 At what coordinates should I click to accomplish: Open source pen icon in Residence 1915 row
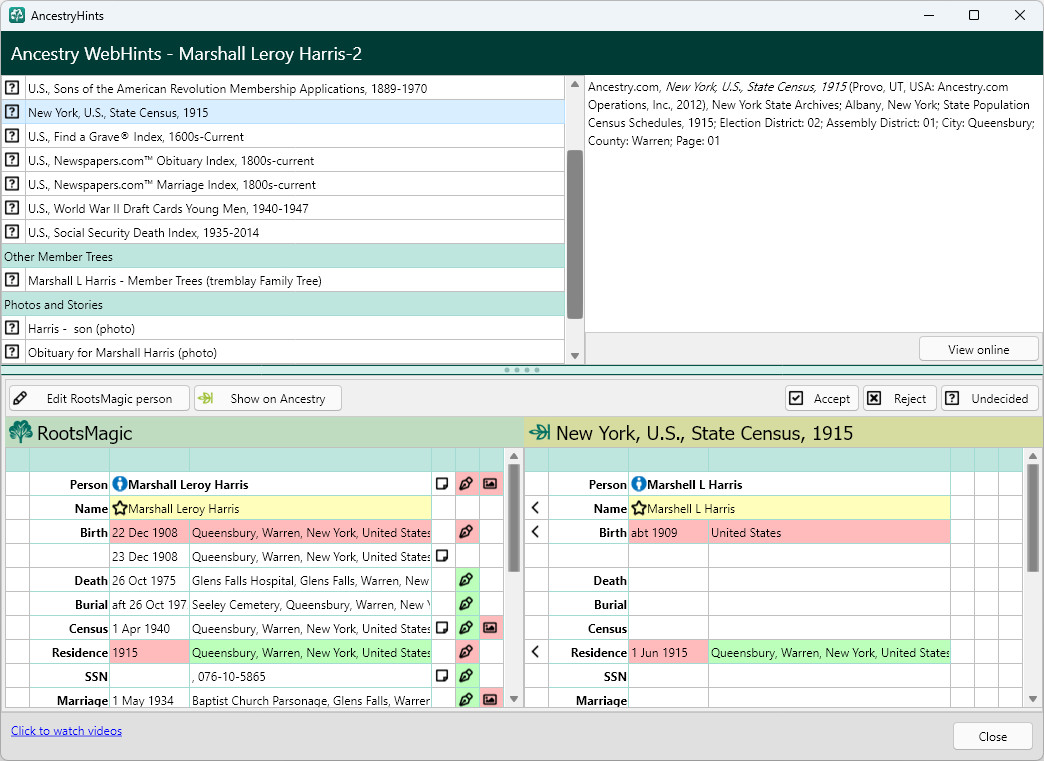tap(466, 652)
